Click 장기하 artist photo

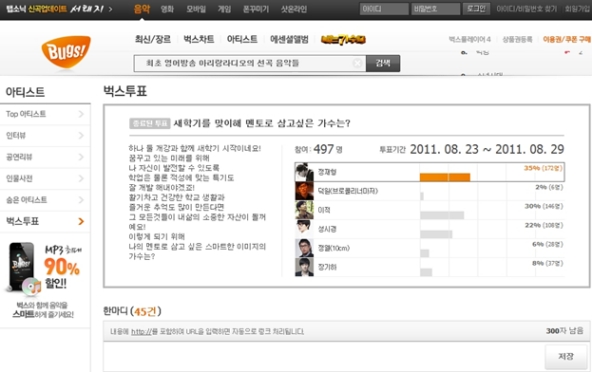click(304, 267)
